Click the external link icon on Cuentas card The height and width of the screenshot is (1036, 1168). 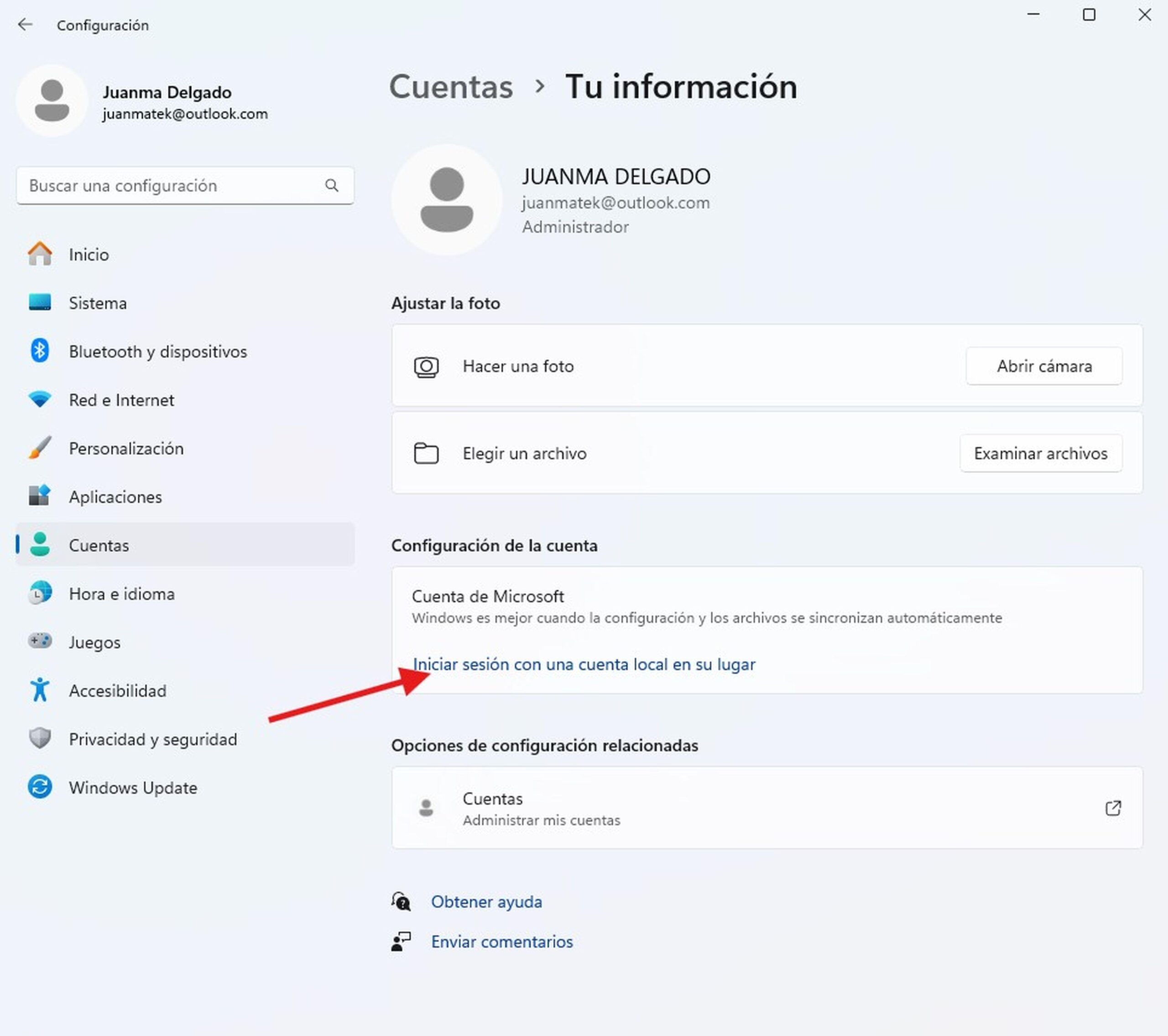click(x=1113, y=808)
